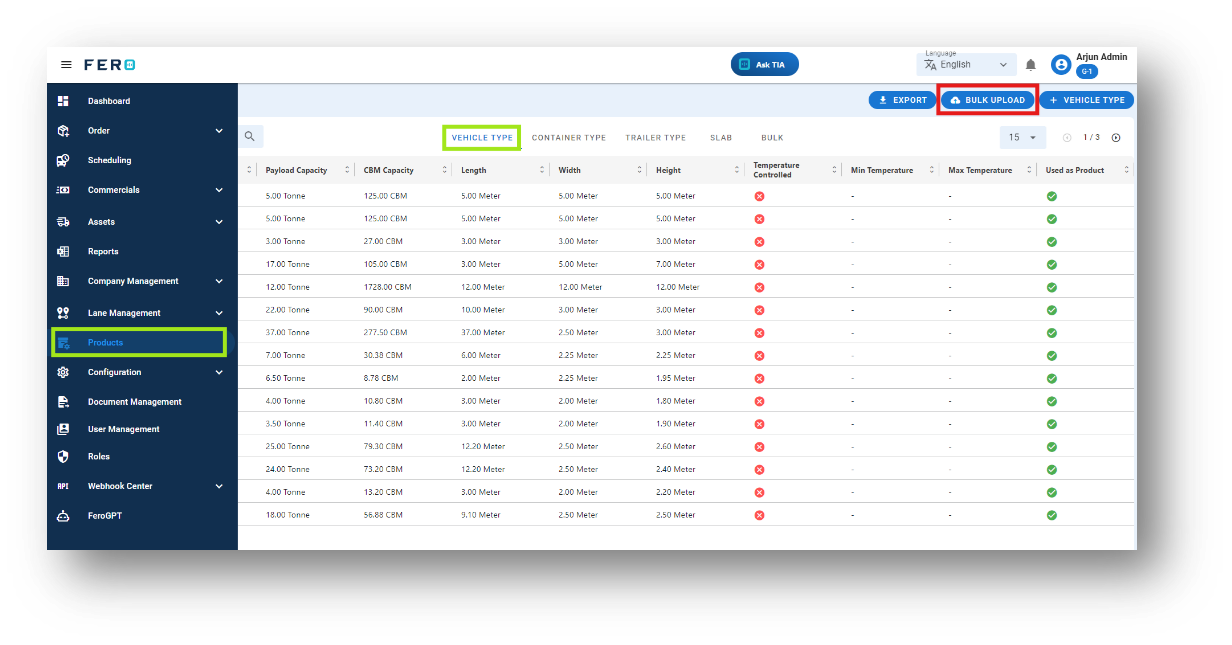Switch to the Container Type tab
This screenshot has width=1232, height=645.
click(569, 138)
